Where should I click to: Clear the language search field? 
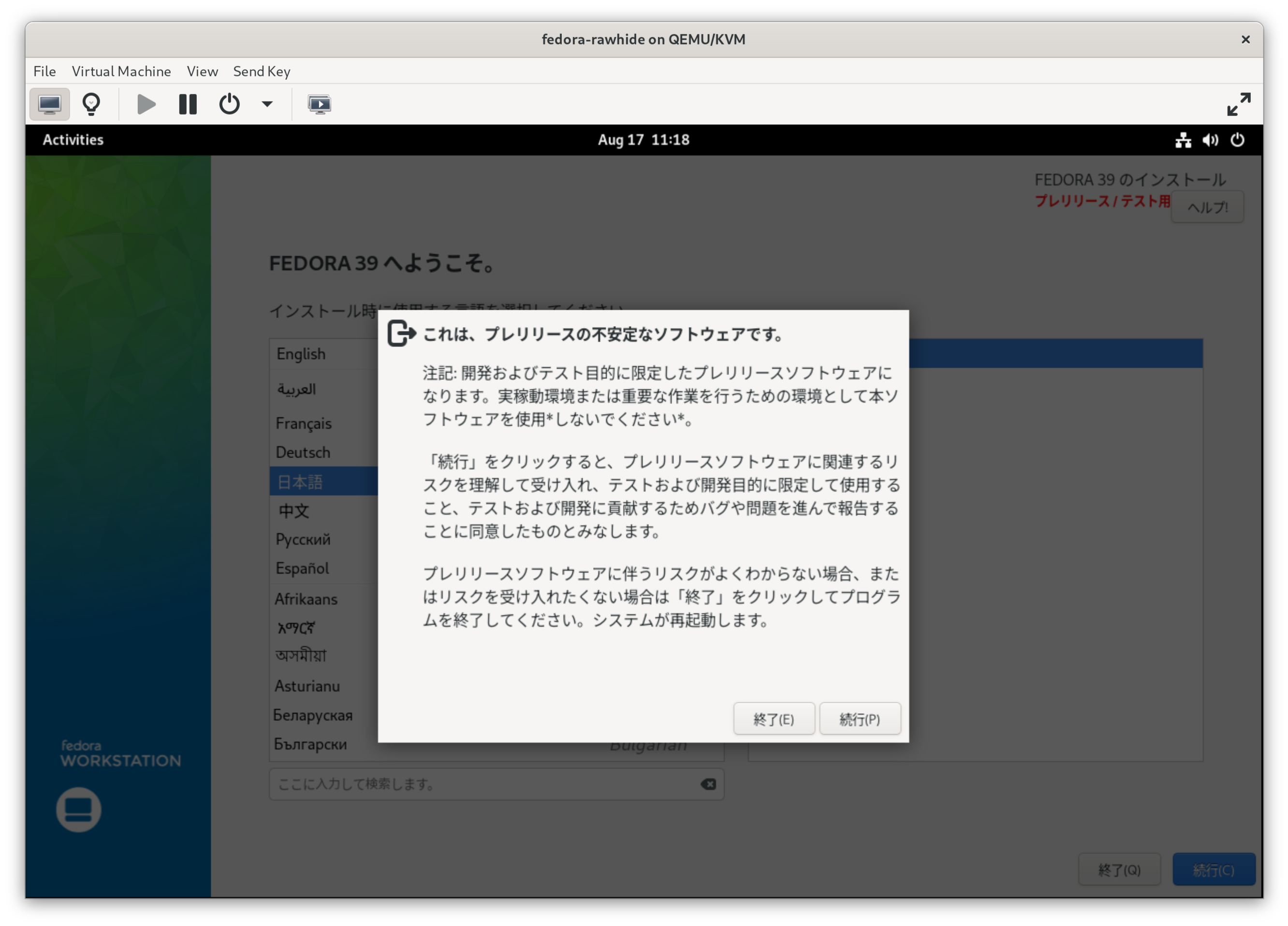pos(708,784)
